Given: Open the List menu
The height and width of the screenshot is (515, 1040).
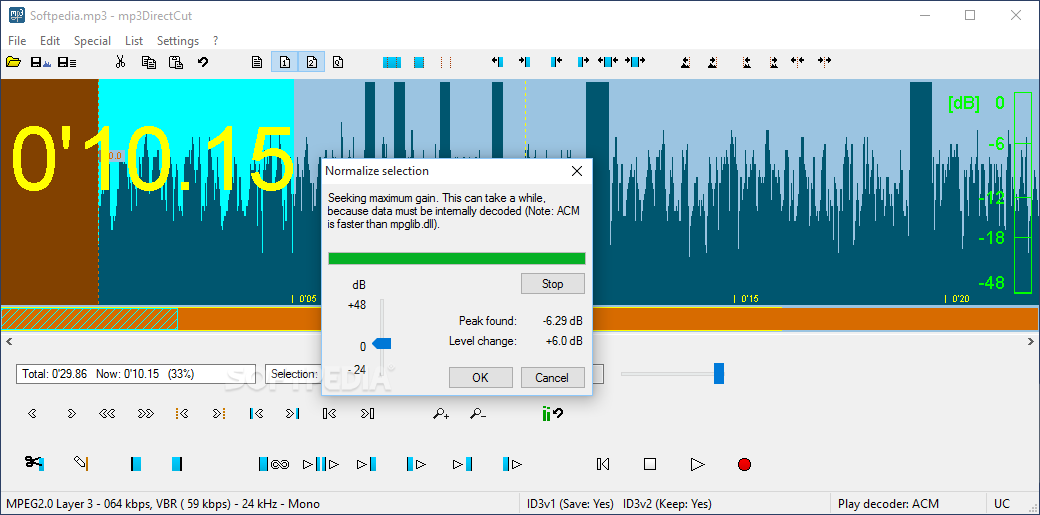Looking at the screenshot, I should tap(134, 40).
